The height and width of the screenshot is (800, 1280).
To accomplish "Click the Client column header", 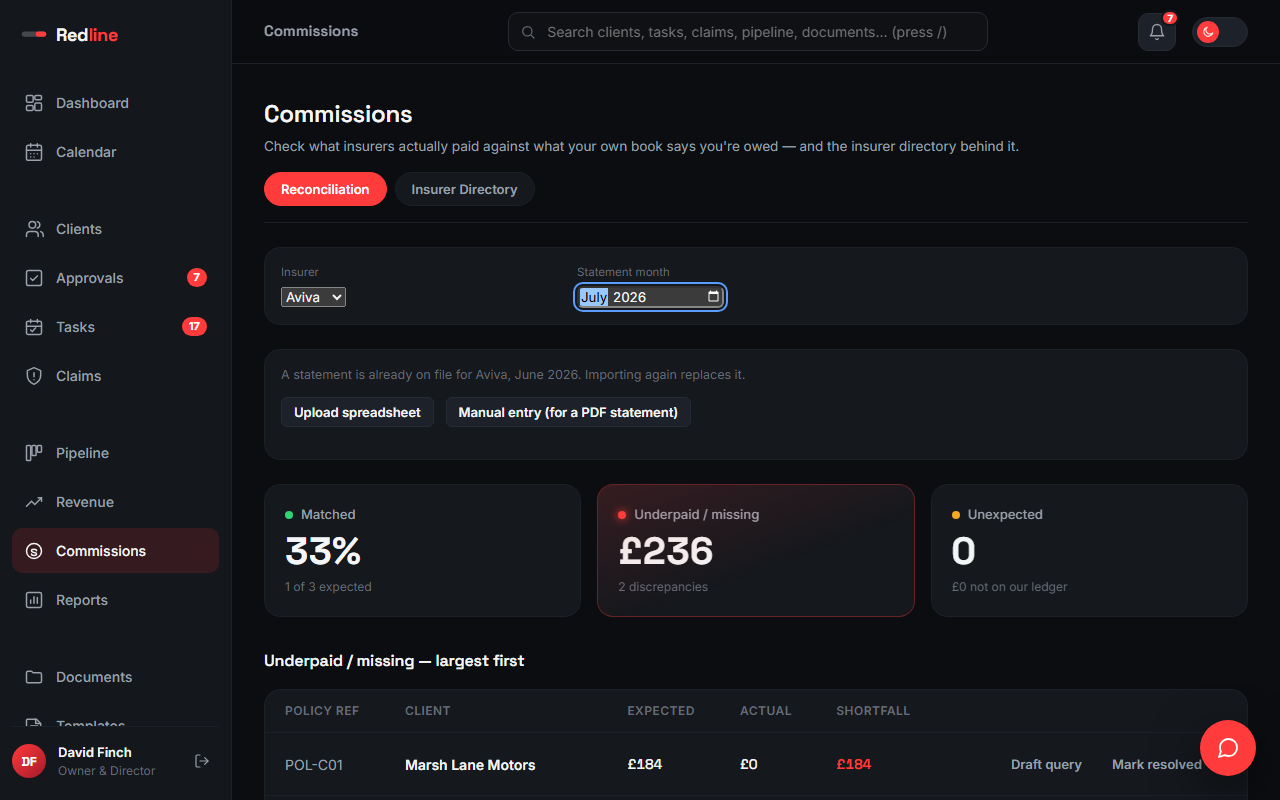I will pos(428,711).
